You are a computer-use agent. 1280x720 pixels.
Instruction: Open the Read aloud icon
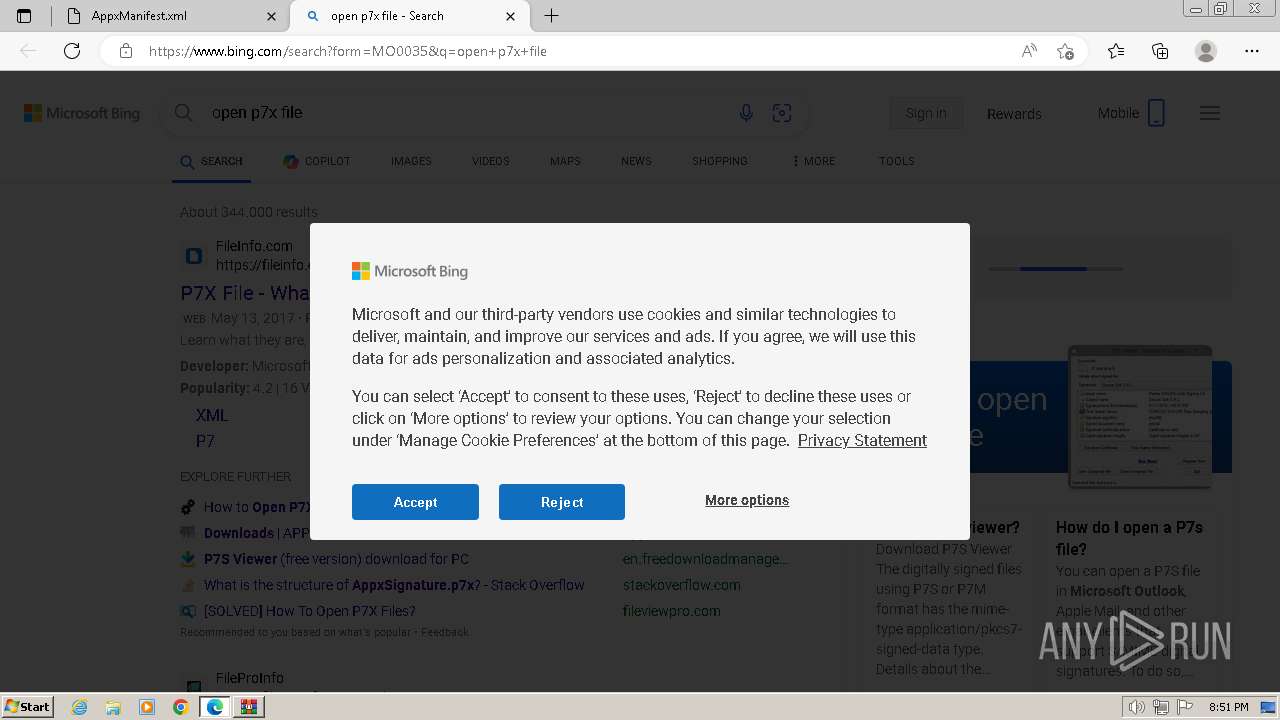[1029, 51]
